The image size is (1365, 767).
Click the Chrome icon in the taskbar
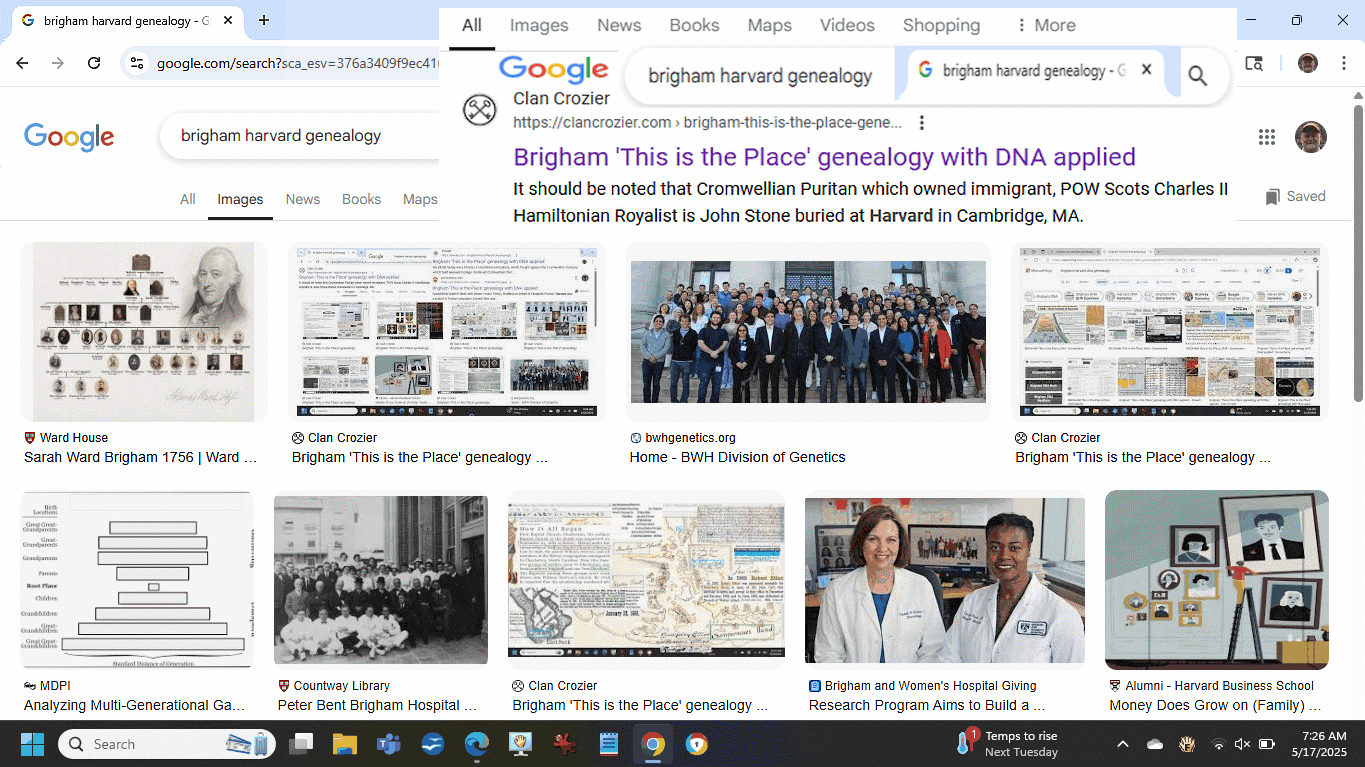[x=653, y=744]
